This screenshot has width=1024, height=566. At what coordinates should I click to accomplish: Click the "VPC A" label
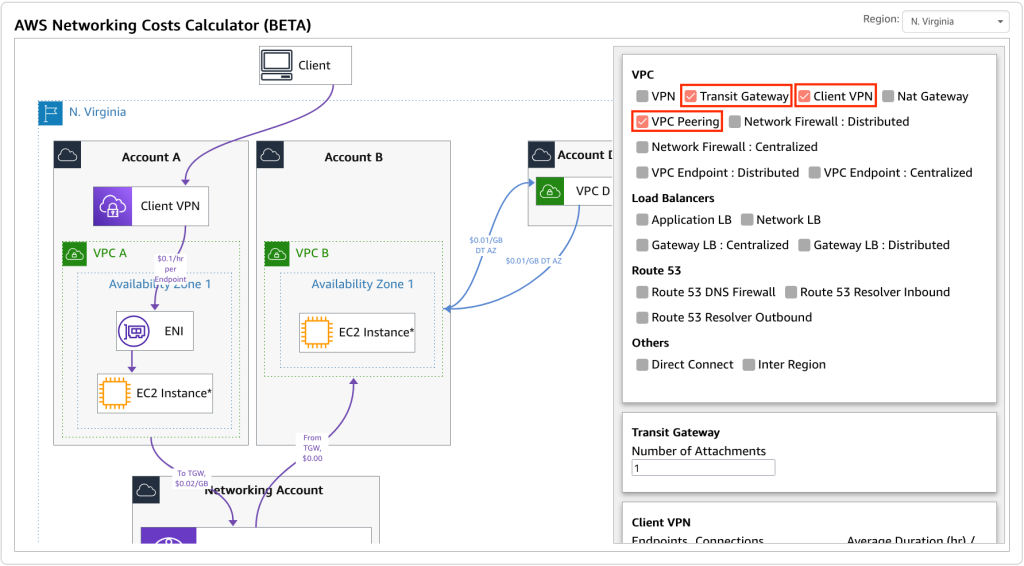click(110, 253)
